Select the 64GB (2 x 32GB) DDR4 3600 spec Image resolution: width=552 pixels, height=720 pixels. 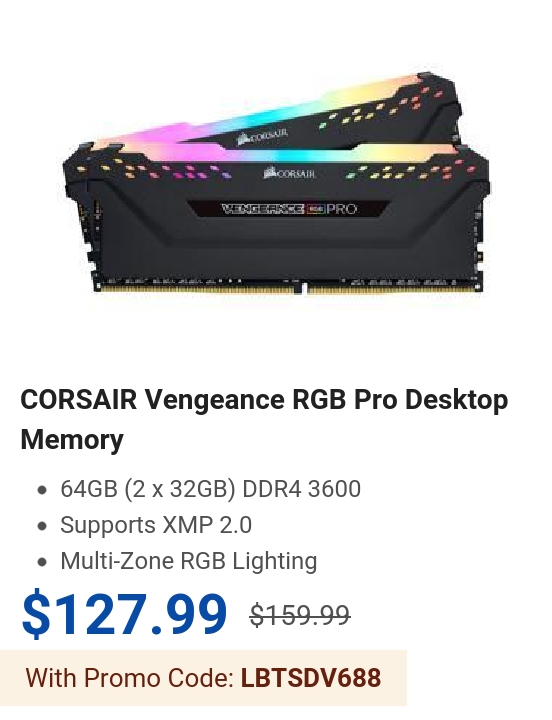210,489
